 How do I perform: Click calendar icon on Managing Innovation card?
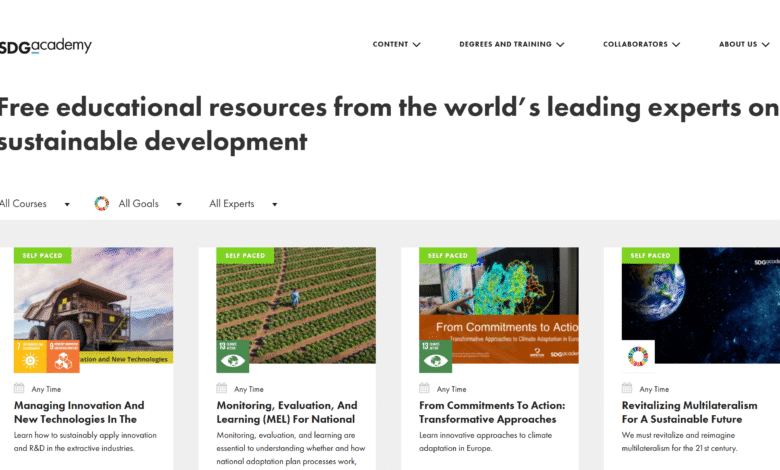click(x=19, y=388)
